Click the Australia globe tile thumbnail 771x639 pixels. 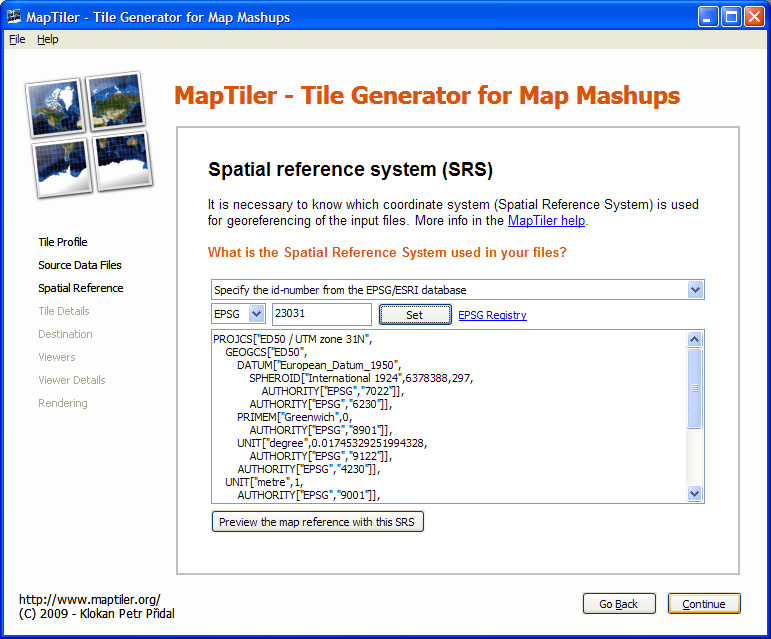(x=123, y=161)
